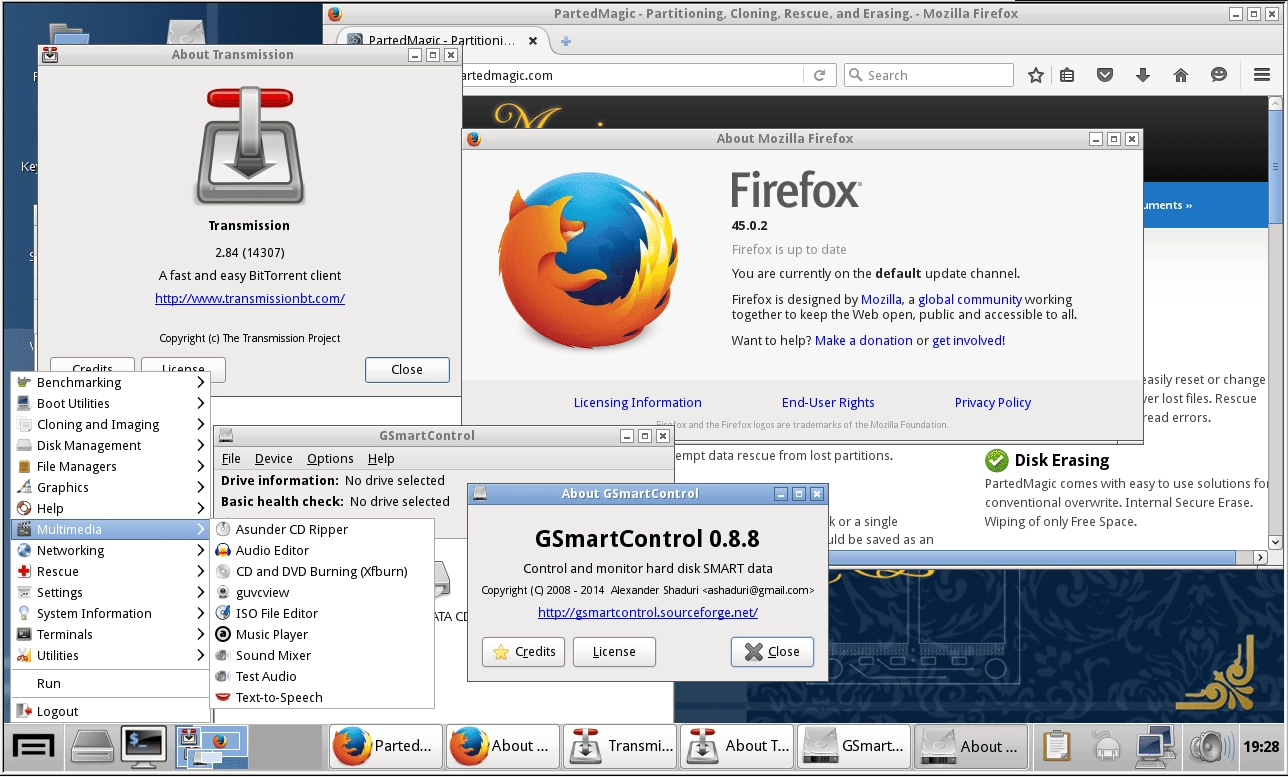Viewport: 1288px width, 777px height.
Task: Open the clipboard manager tray icon
Action: (1058, 746)
